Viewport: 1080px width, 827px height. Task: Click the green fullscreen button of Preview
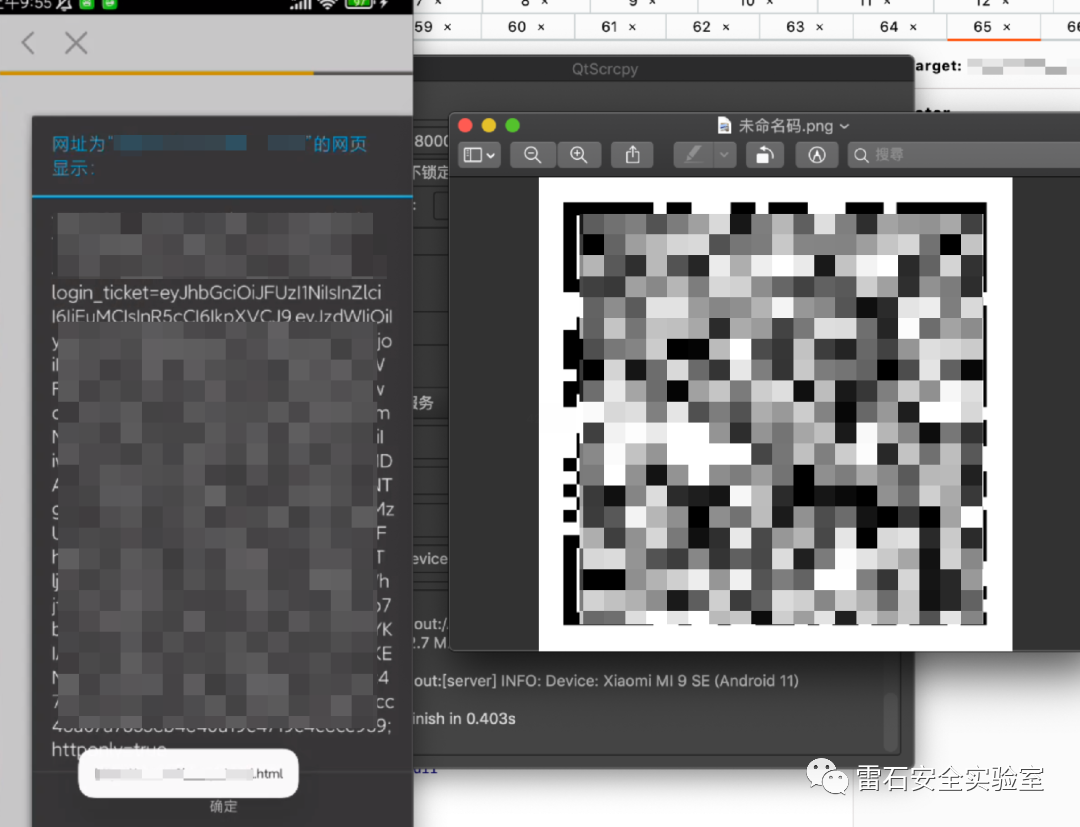pyautogui.click(x=512, y=125)
